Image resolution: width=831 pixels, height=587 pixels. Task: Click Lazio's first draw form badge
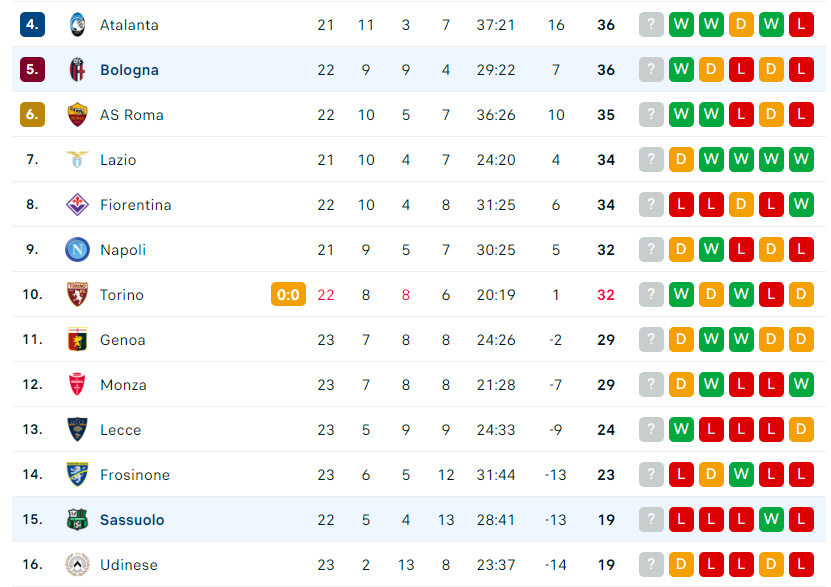[682, 159]
